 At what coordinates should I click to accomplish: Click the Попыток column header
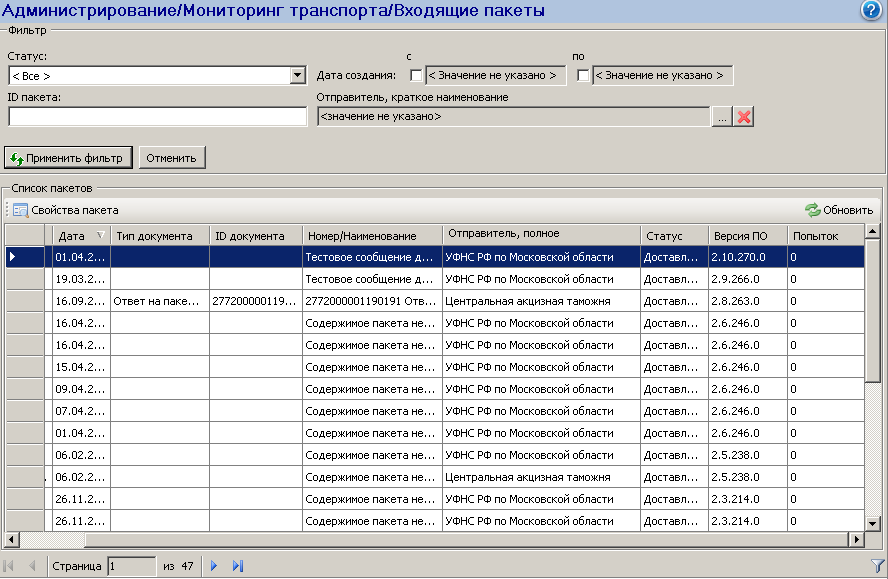pyautogui.click(x=826, y=236)
